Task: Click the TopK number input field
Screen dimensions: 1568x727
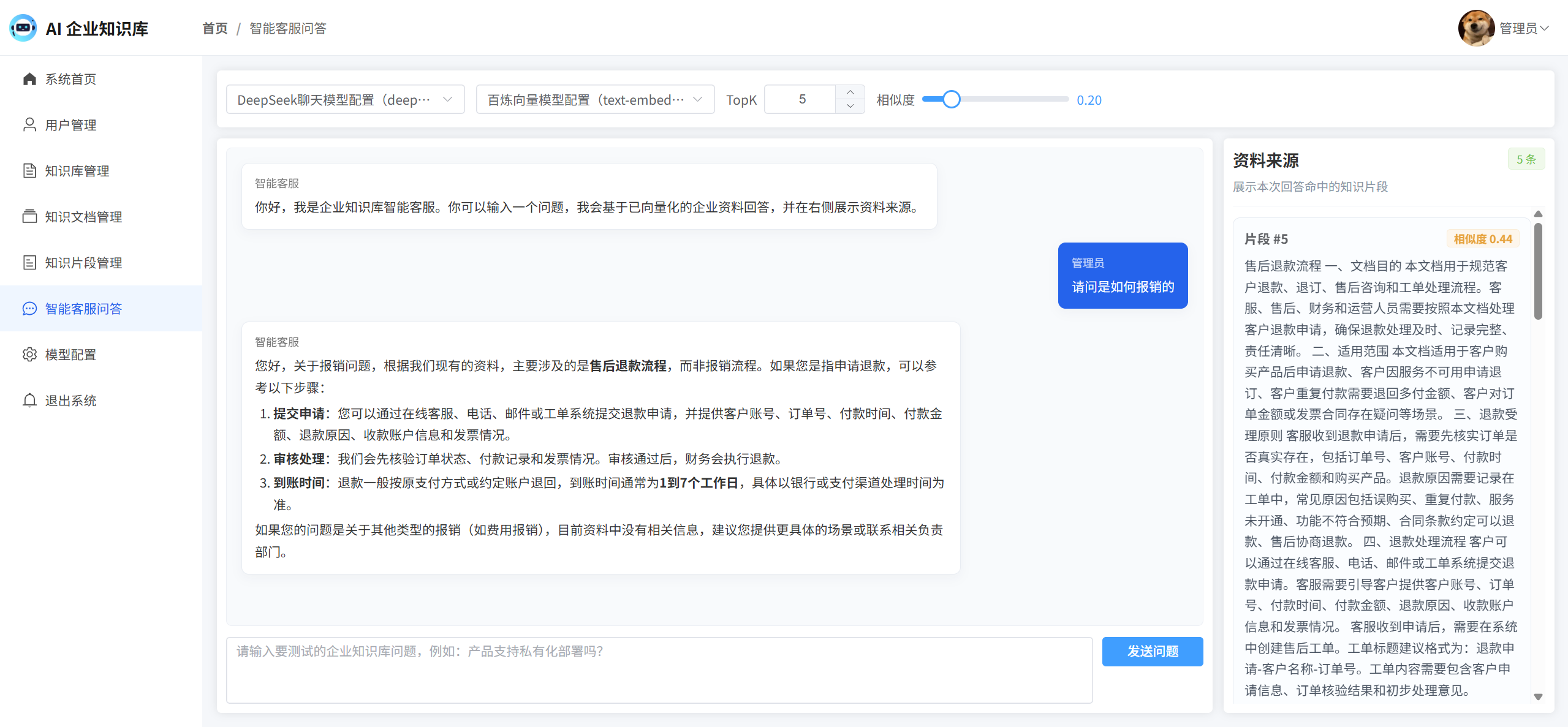Action: point(801,99)
